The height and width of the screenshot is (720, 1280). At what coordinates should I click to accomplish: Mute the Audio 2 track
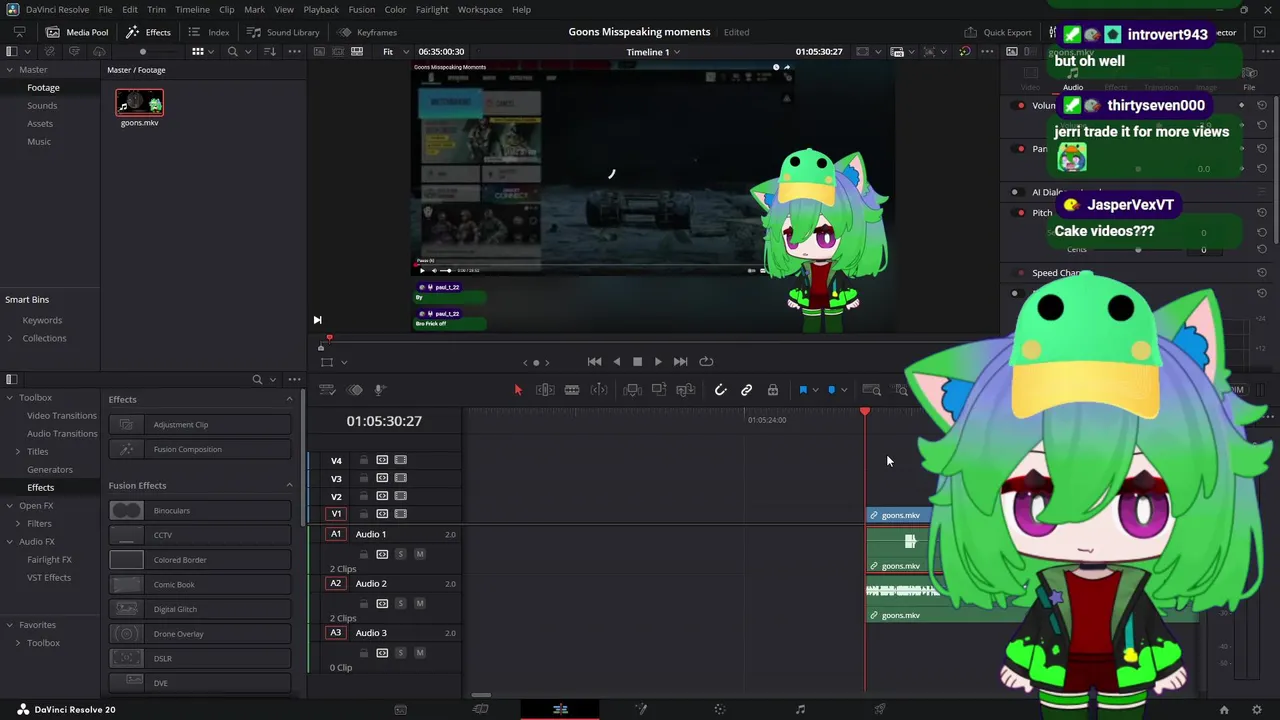click(420, 603)
